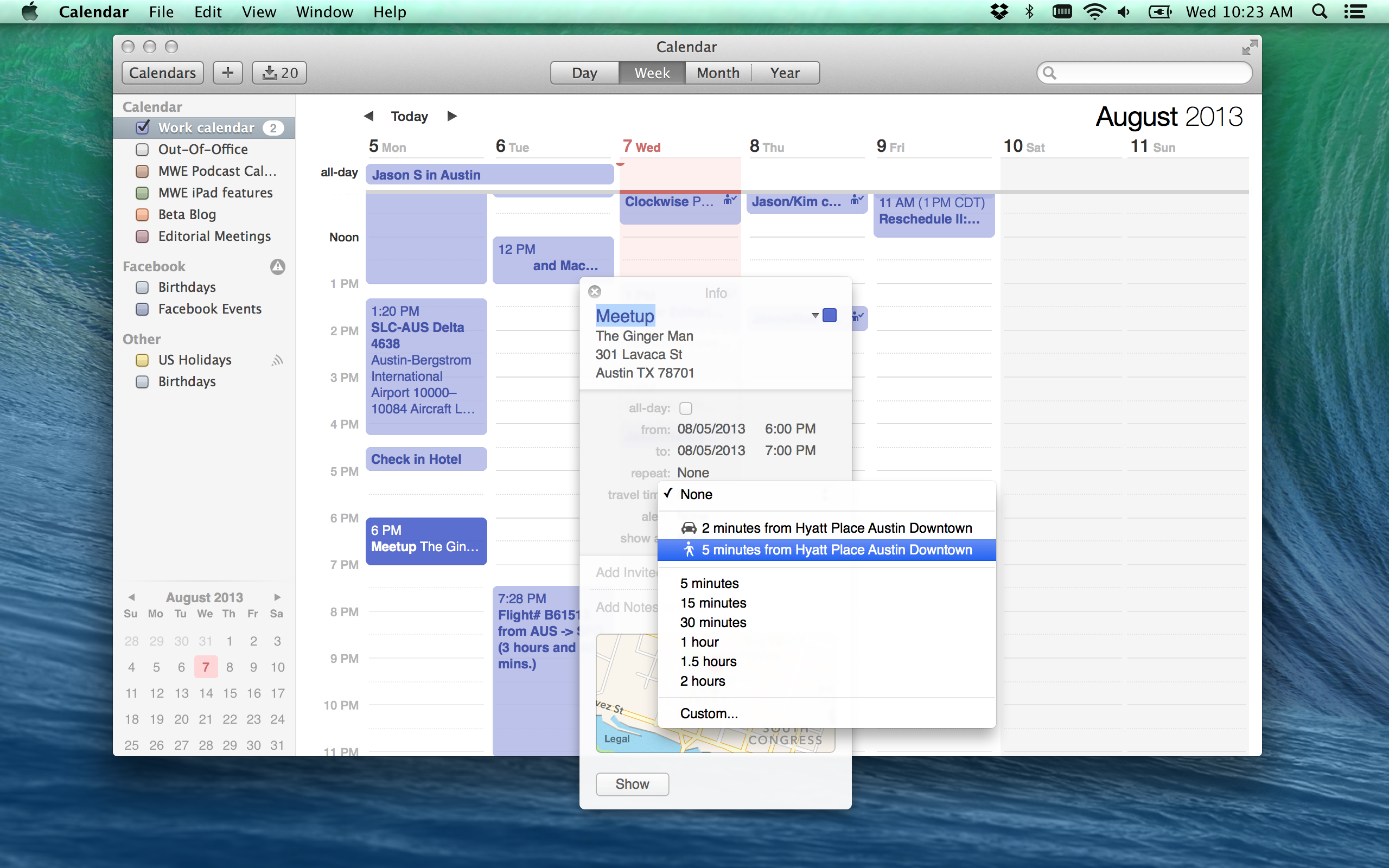Click the Calendars sidebar button

(x=163, y=72)
